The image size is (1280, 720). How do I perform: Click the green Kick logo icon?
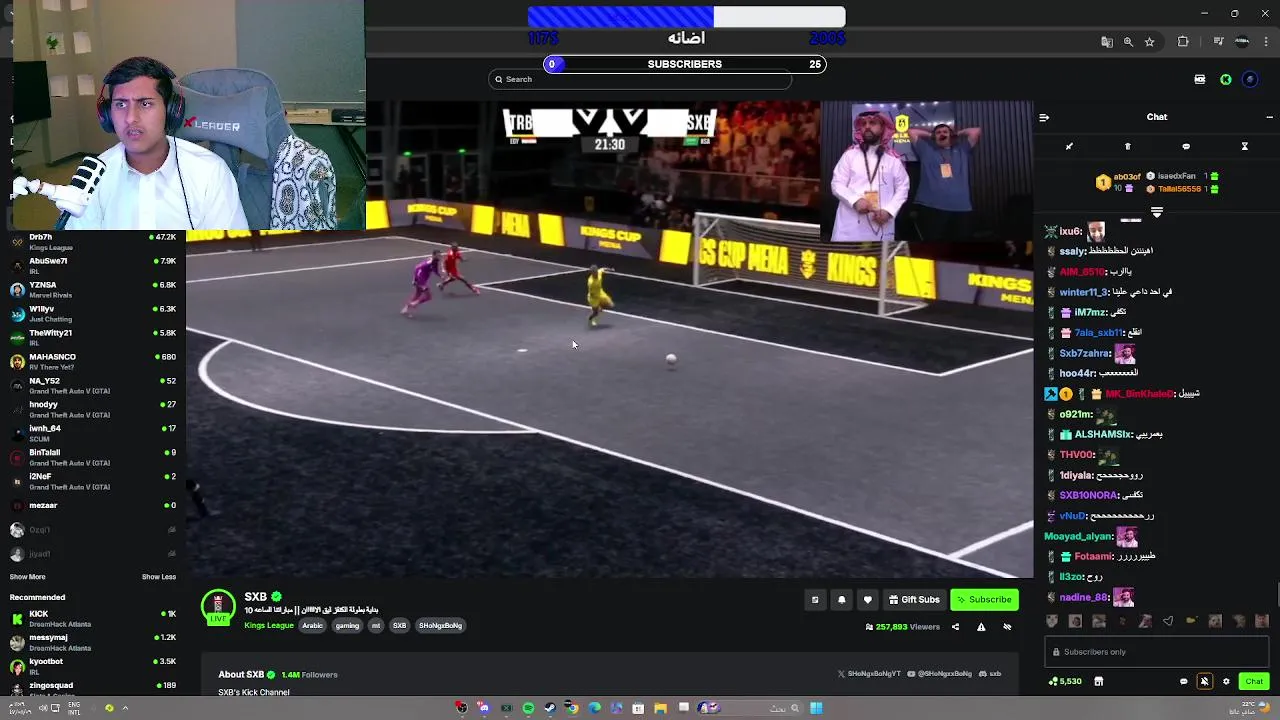click(1226, 79)
